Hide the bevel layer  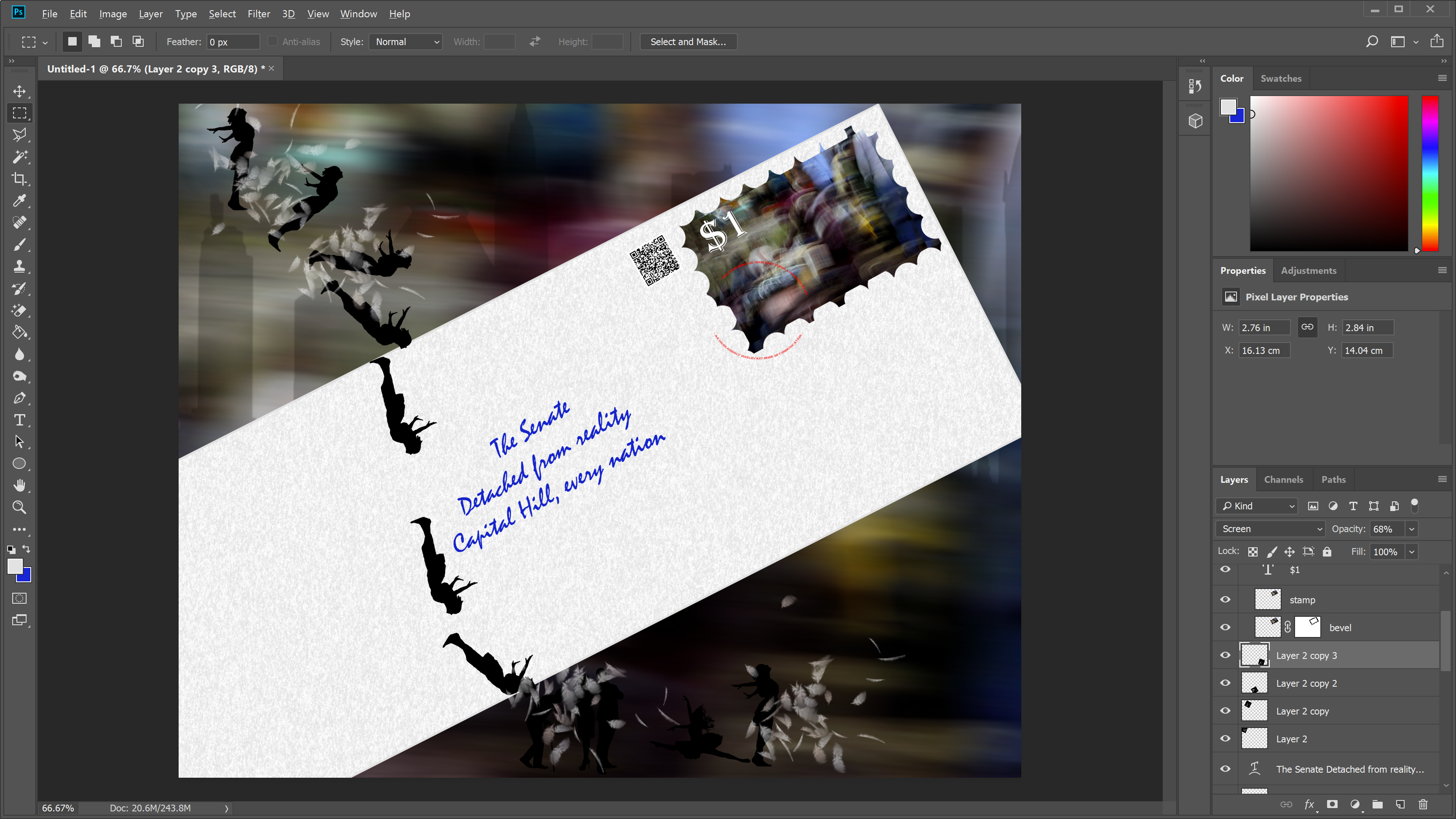click(1226, 627)
